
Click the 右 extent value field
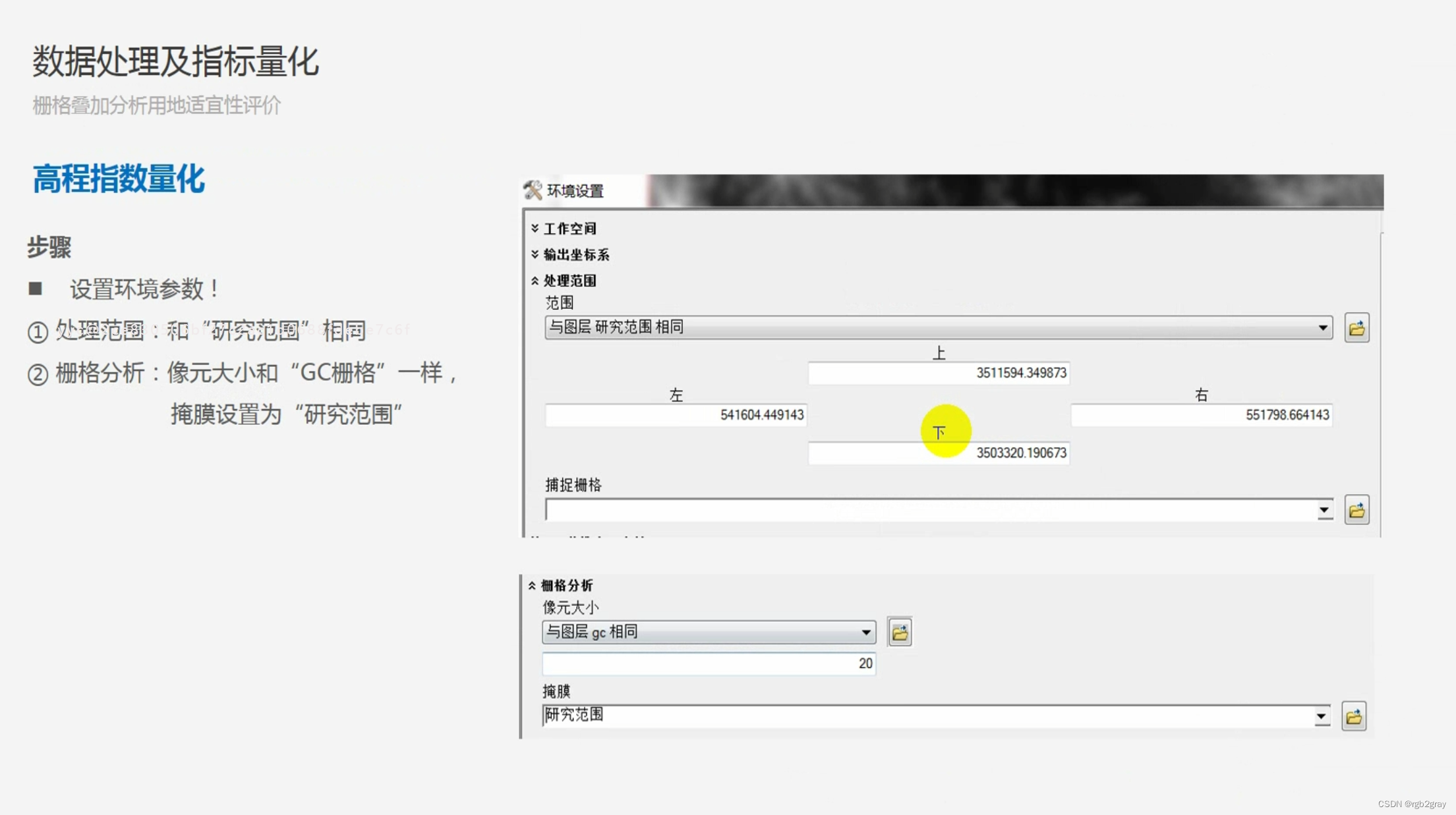(x=1201, y=415)
